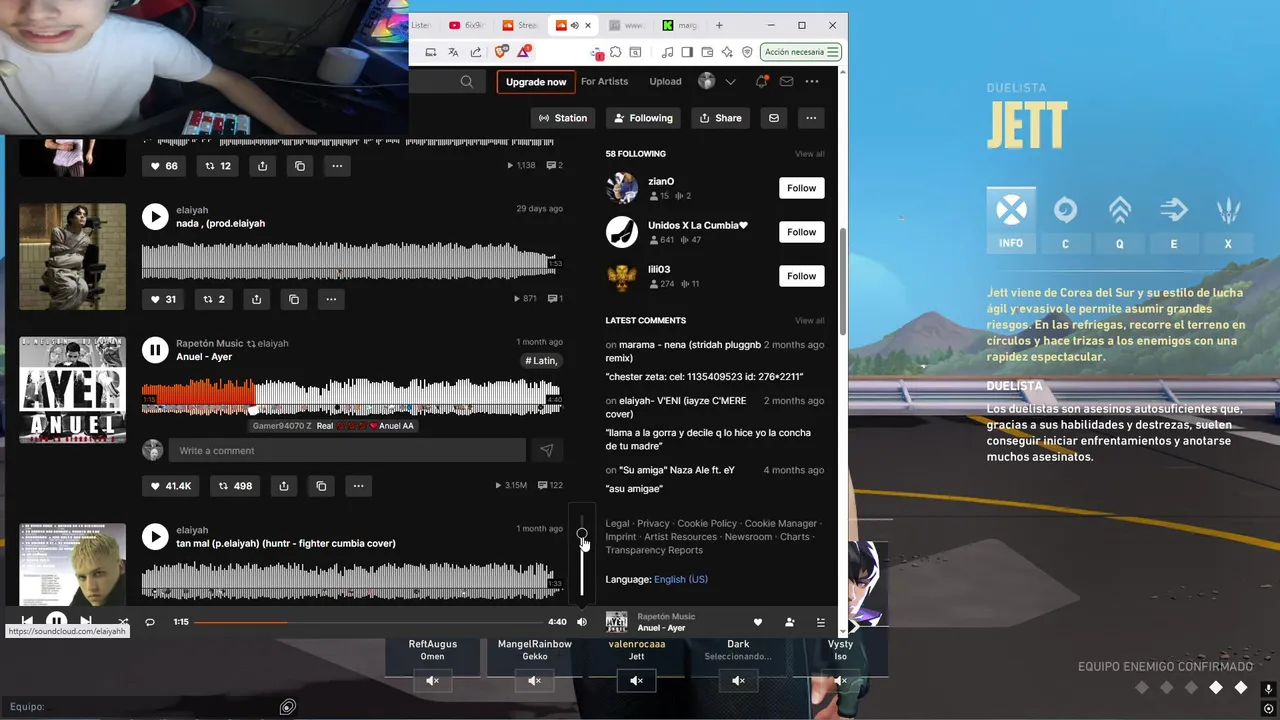Open profile more options next to message button
The width and height of the screenshot is (1280, 720).
[811, 118]
